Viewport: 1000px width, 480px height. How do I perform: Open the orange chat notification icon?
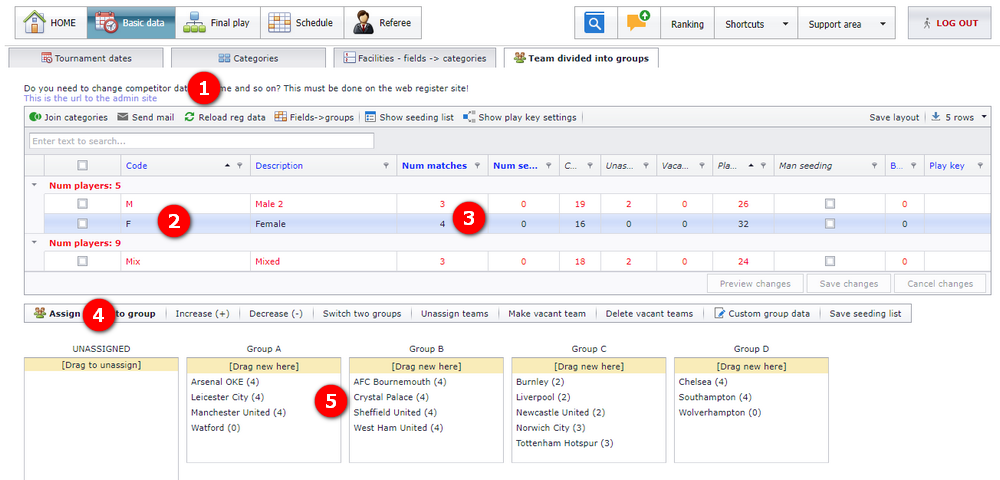coord(638,24)
